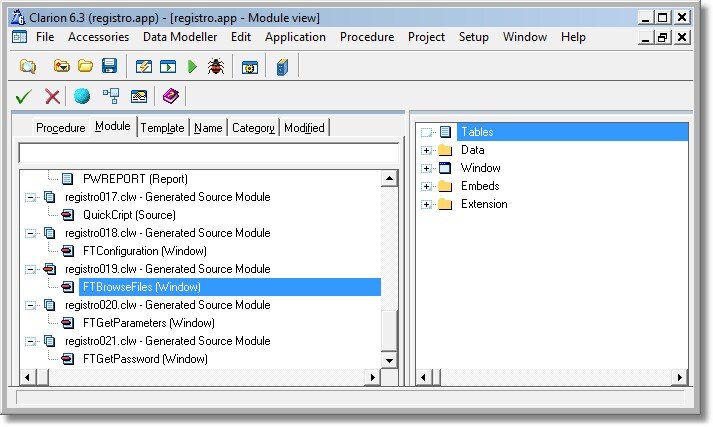
Task: Collapse the registro017.clw module node
Action: pos(30,197)
